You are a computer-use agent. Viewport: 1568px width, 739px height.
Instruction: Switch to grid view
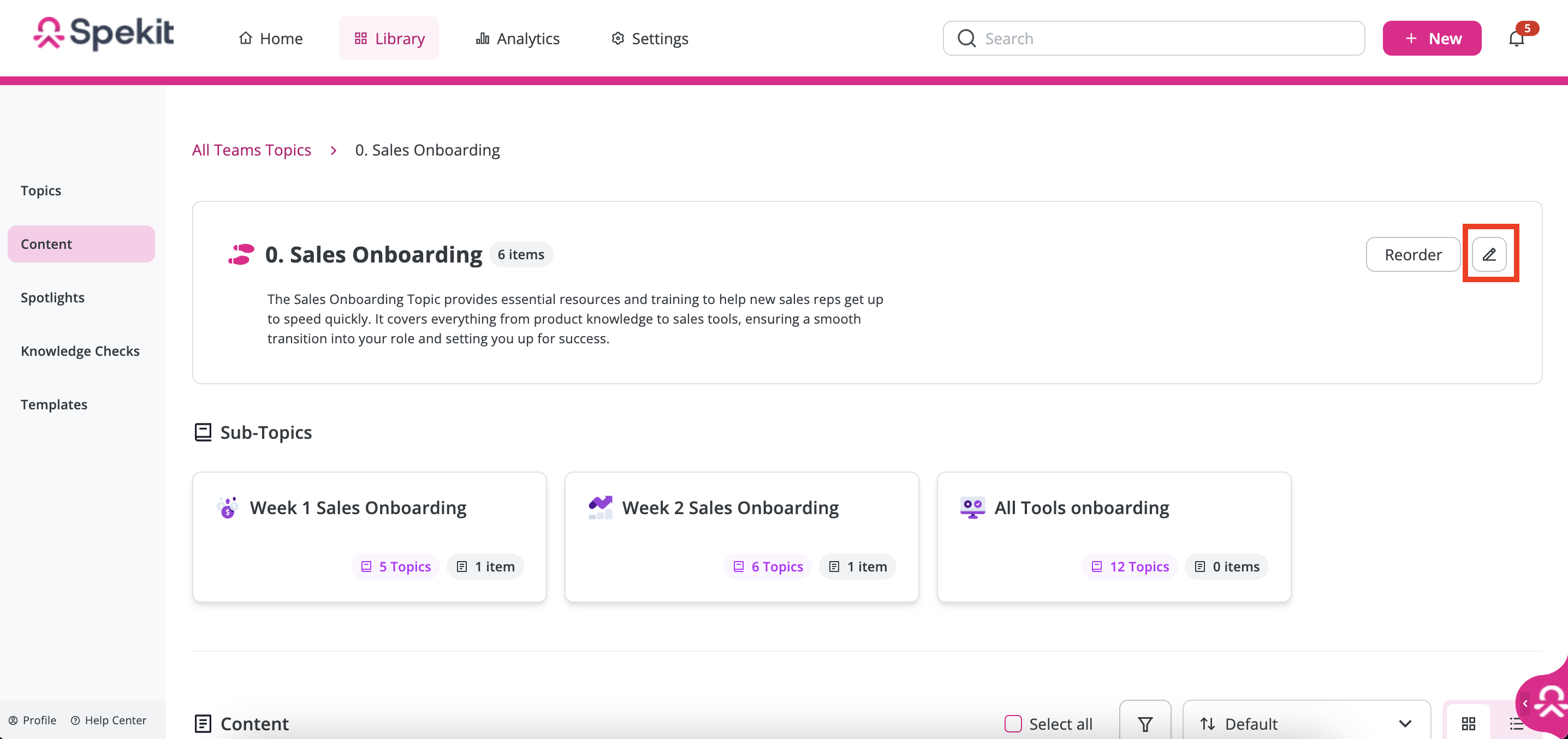[1468, 724]
